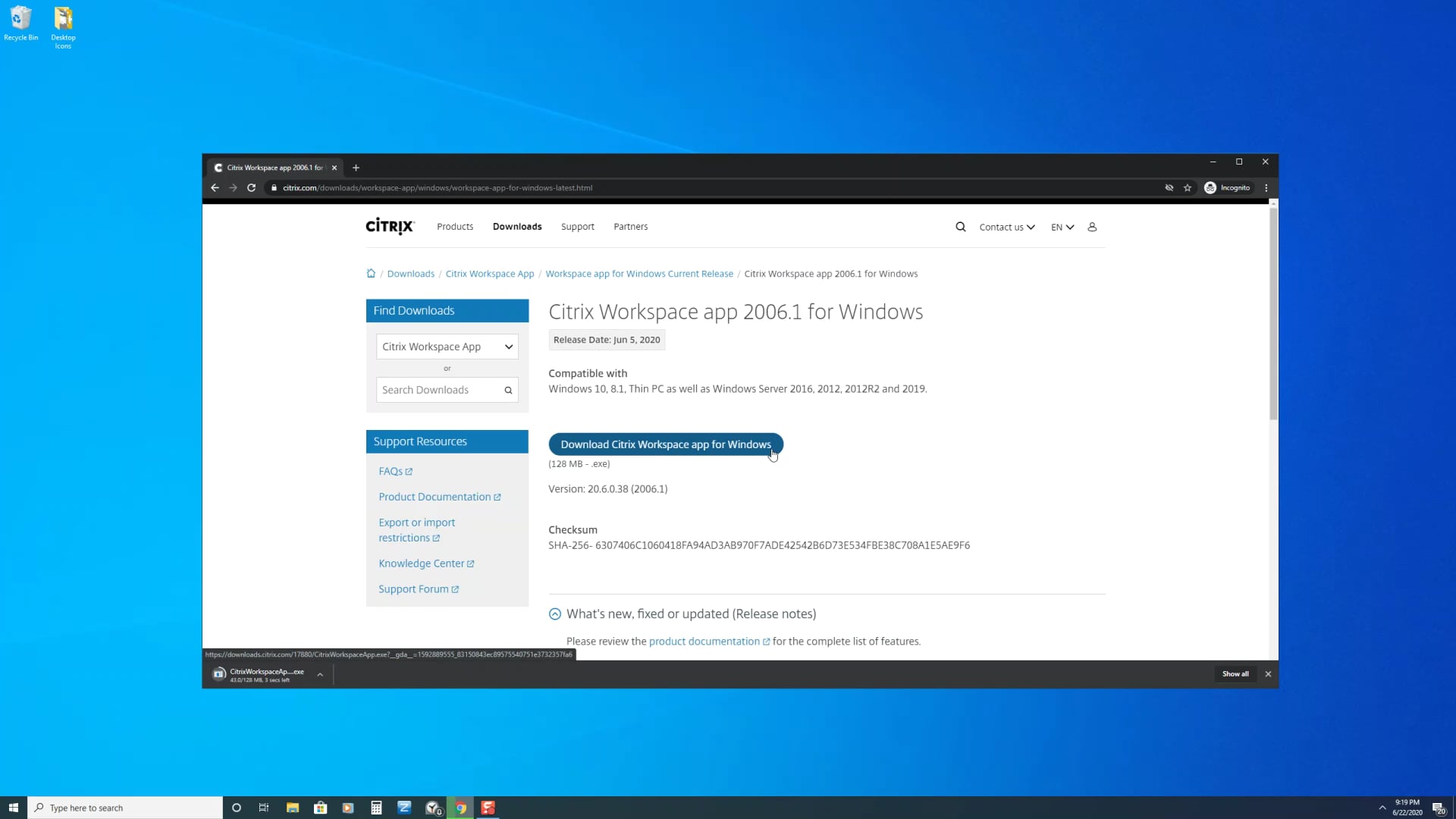The width and height of the screenshot is (1456, 819).
Task: Reload the page in Chrome
Action: [251, 187]
